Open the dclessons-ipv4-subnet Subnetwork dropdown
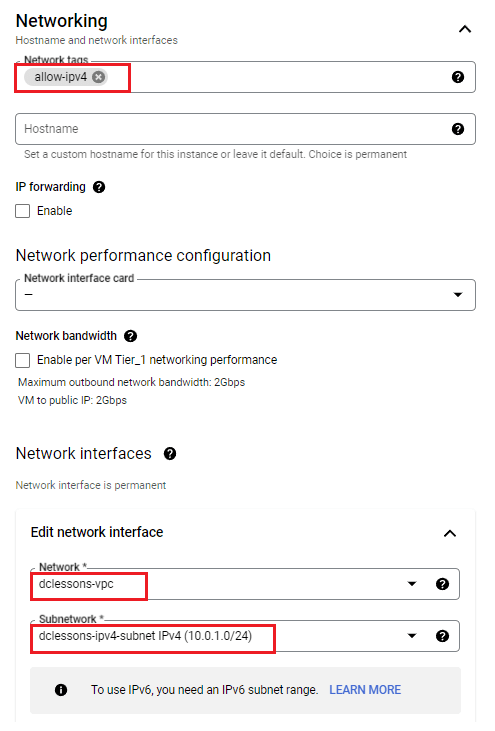 click(x=245, y=636)
